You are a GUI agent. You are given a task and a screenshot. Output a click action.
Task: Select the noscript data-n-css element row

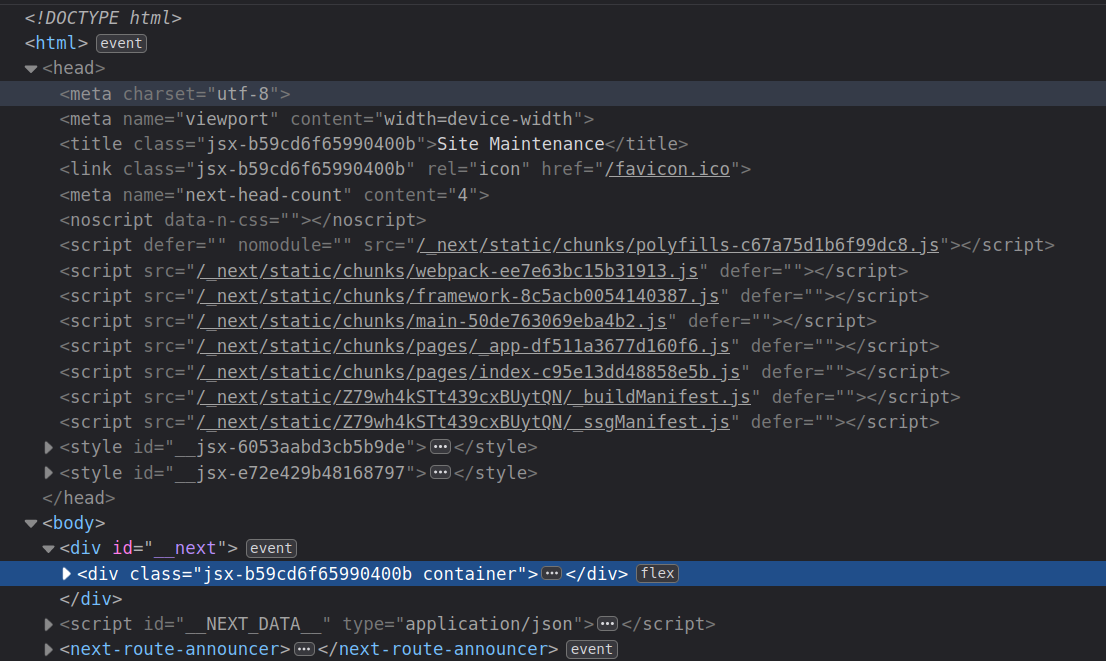[242, 220]
